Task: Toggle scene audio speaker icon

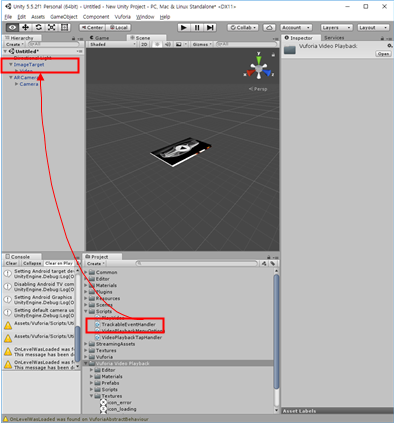Action: pos(168,44)
